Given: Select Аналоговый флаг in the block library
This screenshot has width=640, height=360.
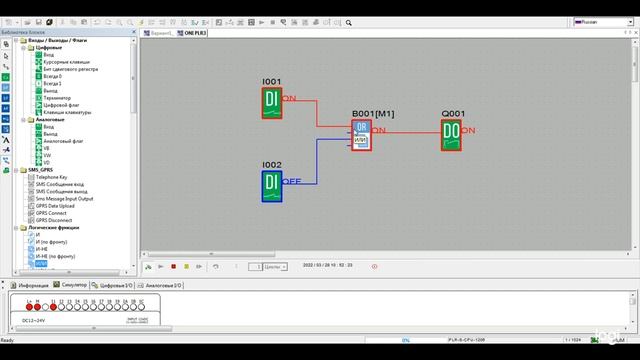Looking at the screenshot, I should (x=63, y=141).
